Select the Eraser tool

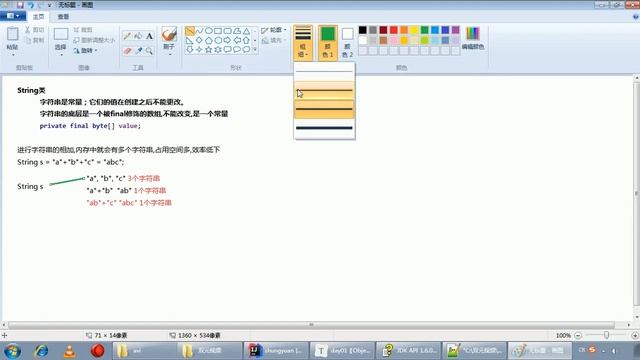coord(127,51)
